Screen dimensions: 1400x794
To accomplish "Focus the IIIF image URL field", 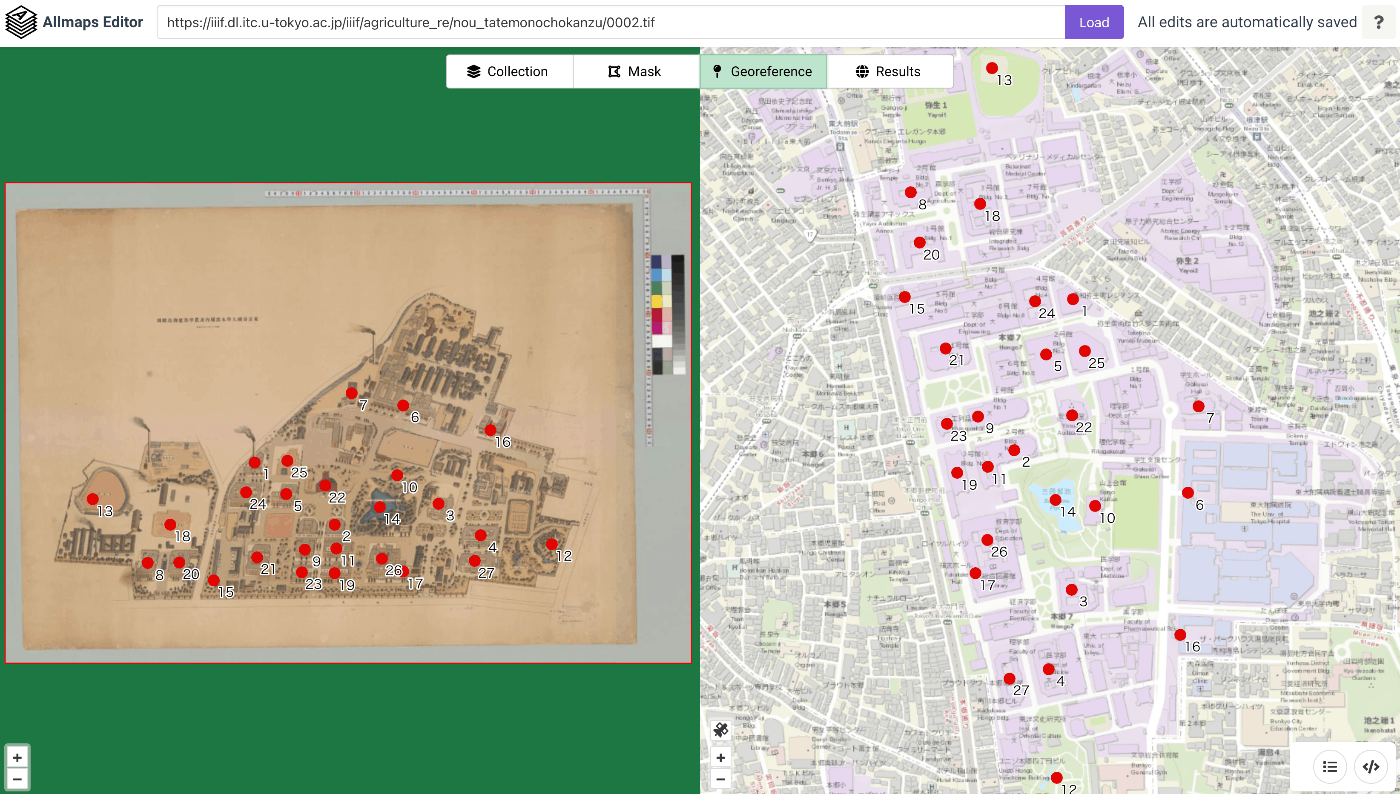I will [611, 22].
